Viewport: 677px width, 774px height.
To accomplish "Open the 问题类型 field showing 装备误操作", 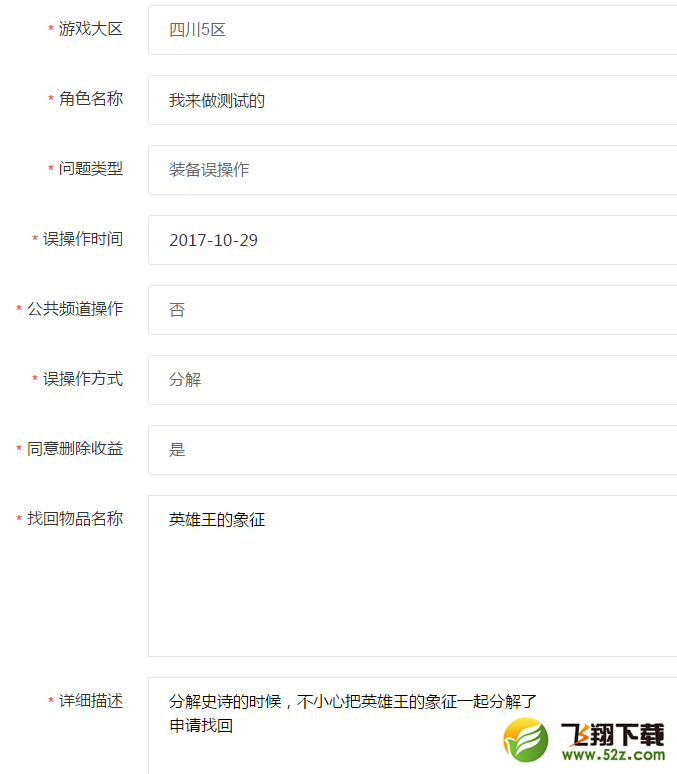I will click(x=413, y=170).
